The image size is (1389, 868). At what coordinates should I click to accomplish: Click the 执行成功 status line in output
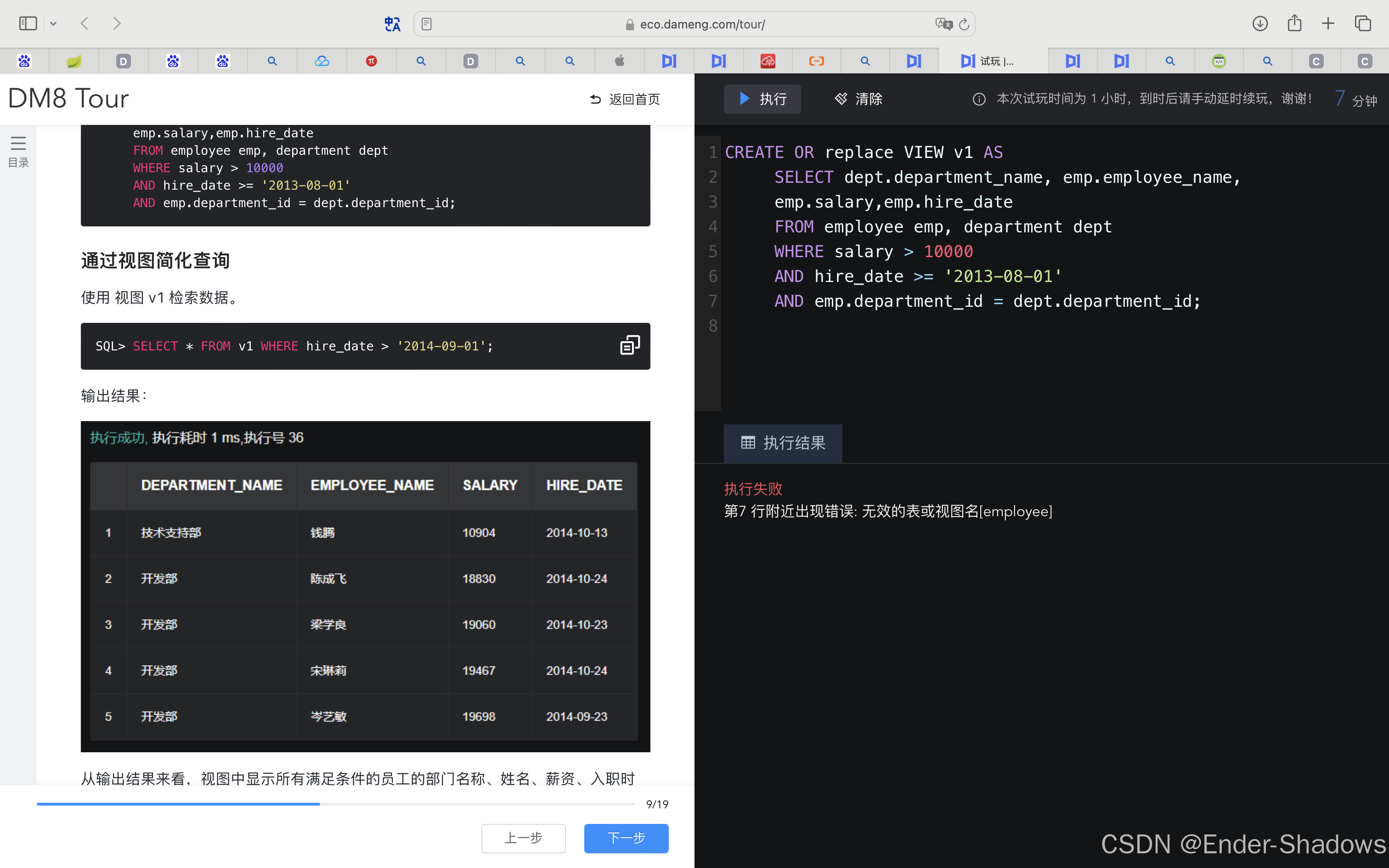pos(196,437)
